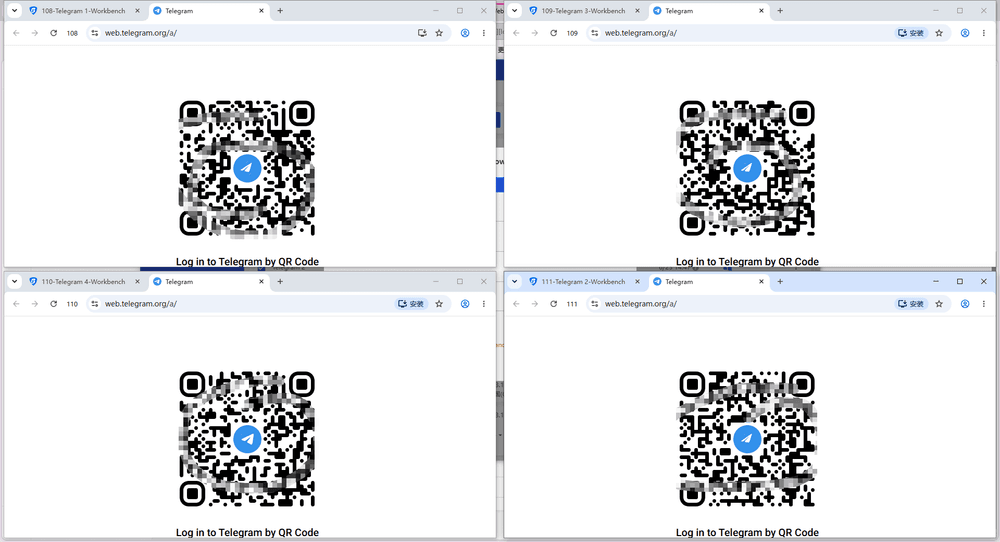1000x542 pixels.
Task: Close the 111-Telegram 2-Workbench tab
Action: [x=637, y=282]
